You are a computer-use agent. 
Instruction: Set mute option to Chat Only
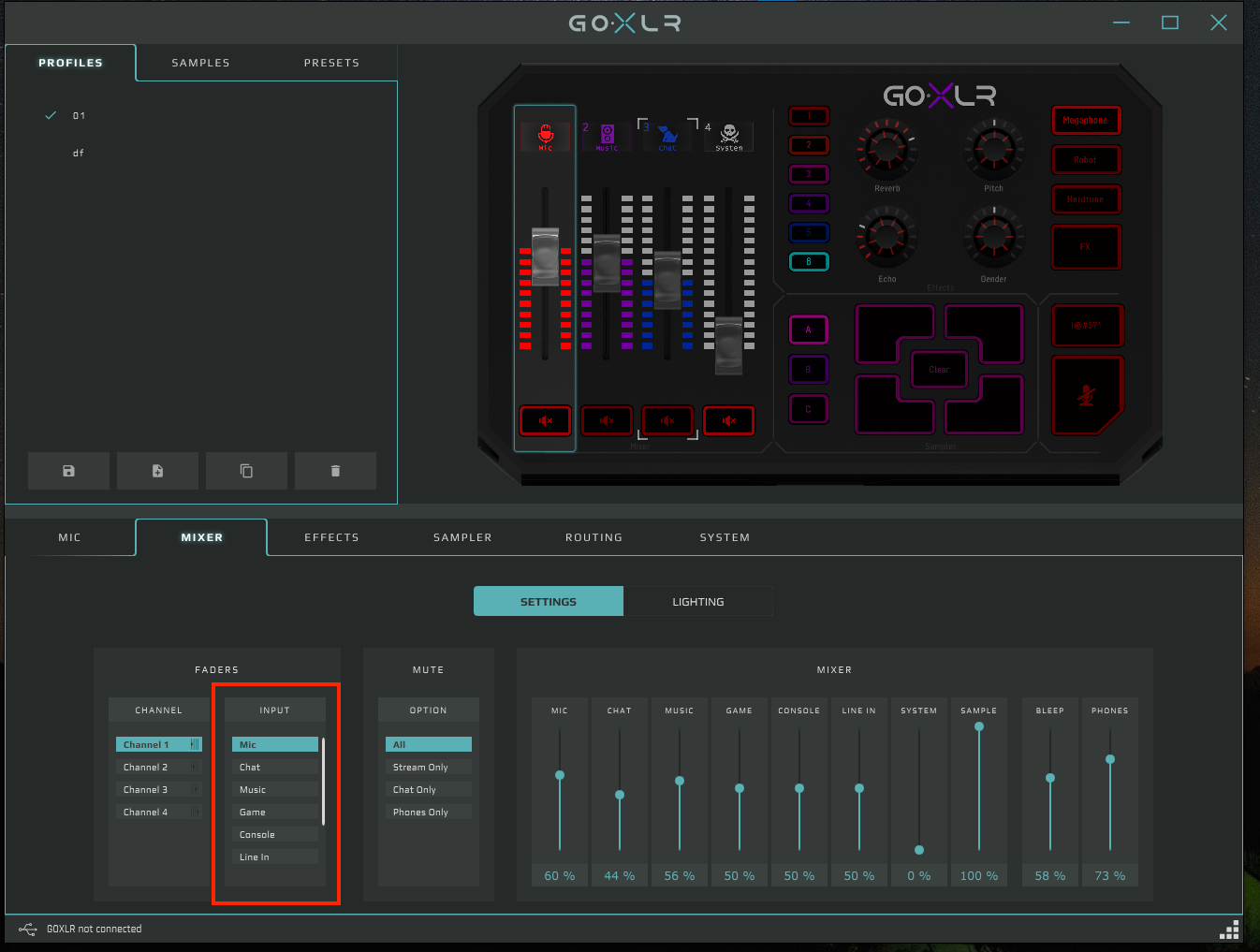pos(429,789)
